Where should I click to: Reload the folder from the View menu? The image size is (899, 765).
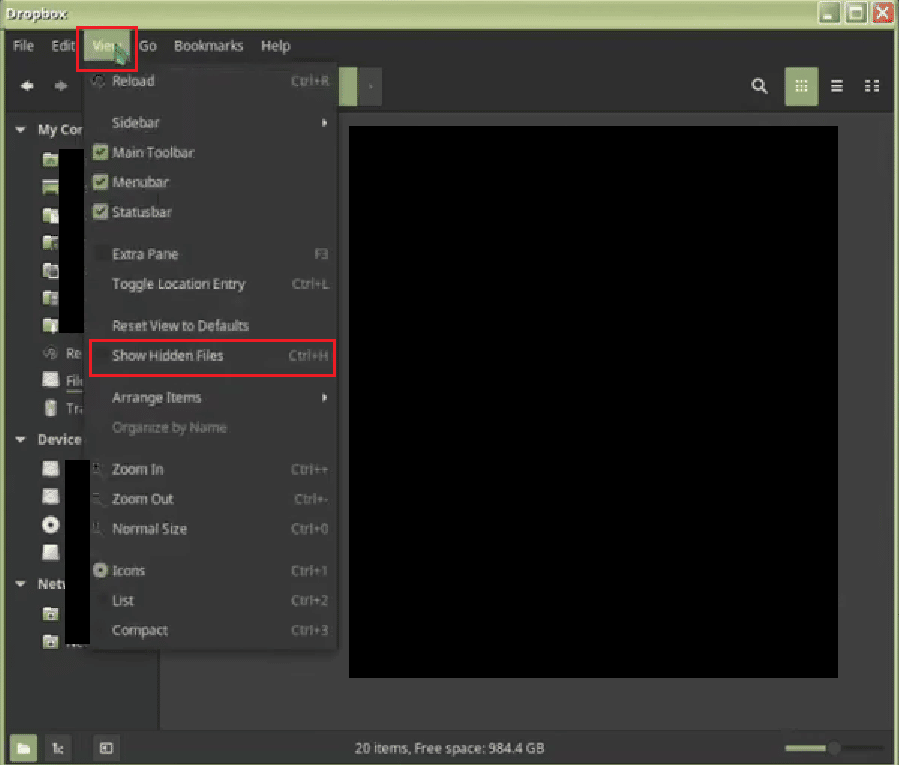[x=213, y=81]
